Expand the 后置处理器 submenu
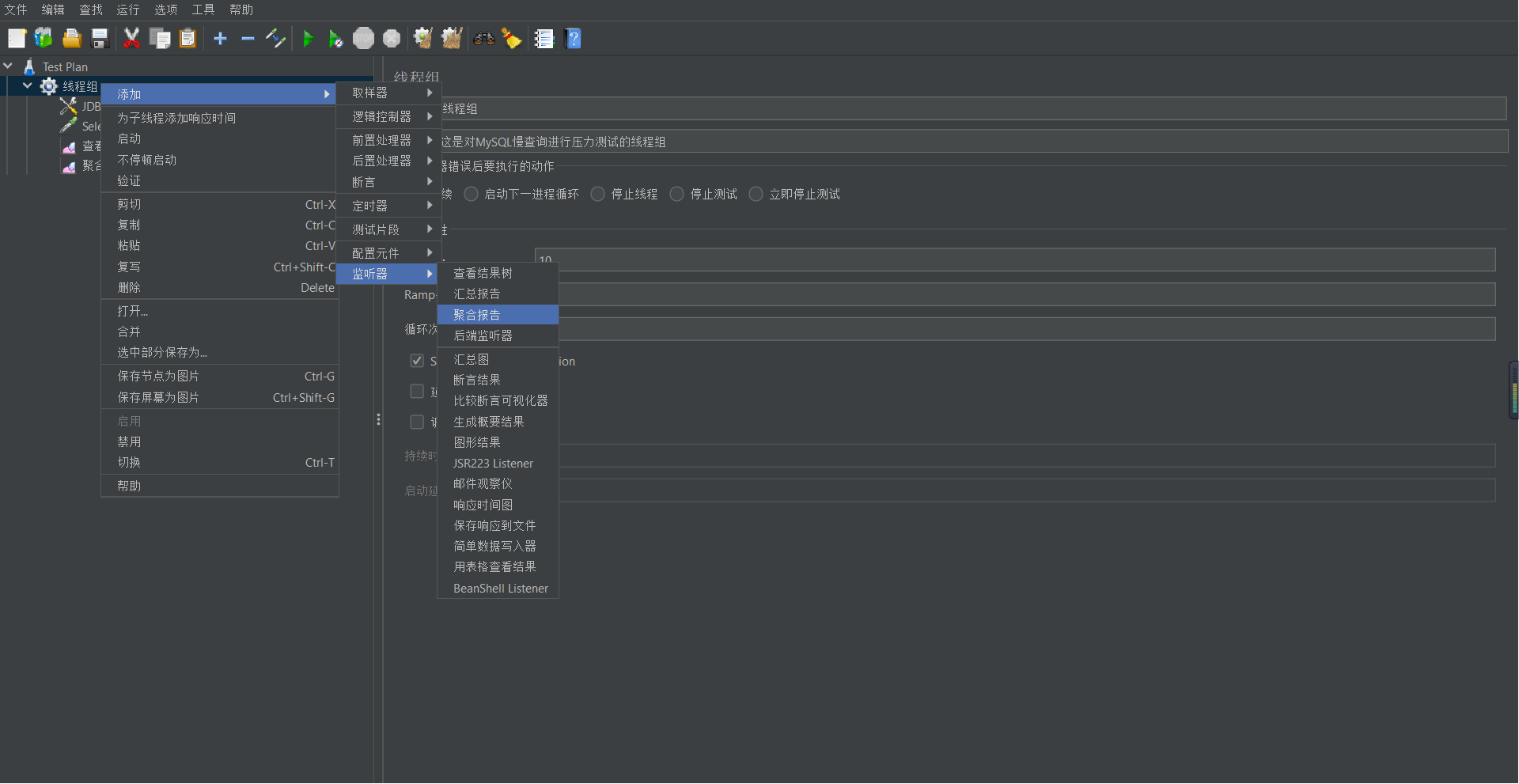 click(388, 161)
